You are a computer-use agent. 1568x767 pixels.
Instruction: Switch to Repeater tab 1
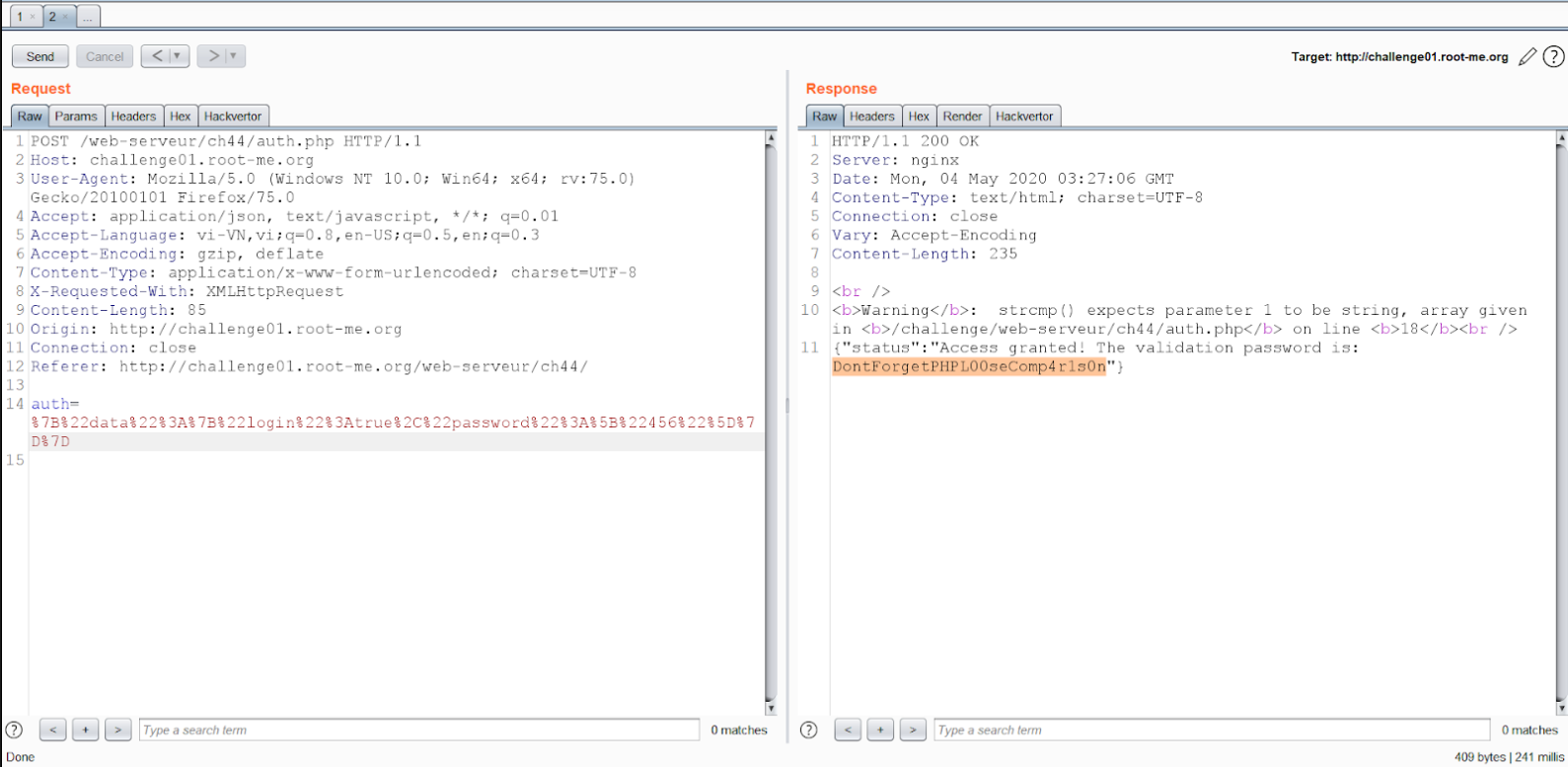click(19, 17)
